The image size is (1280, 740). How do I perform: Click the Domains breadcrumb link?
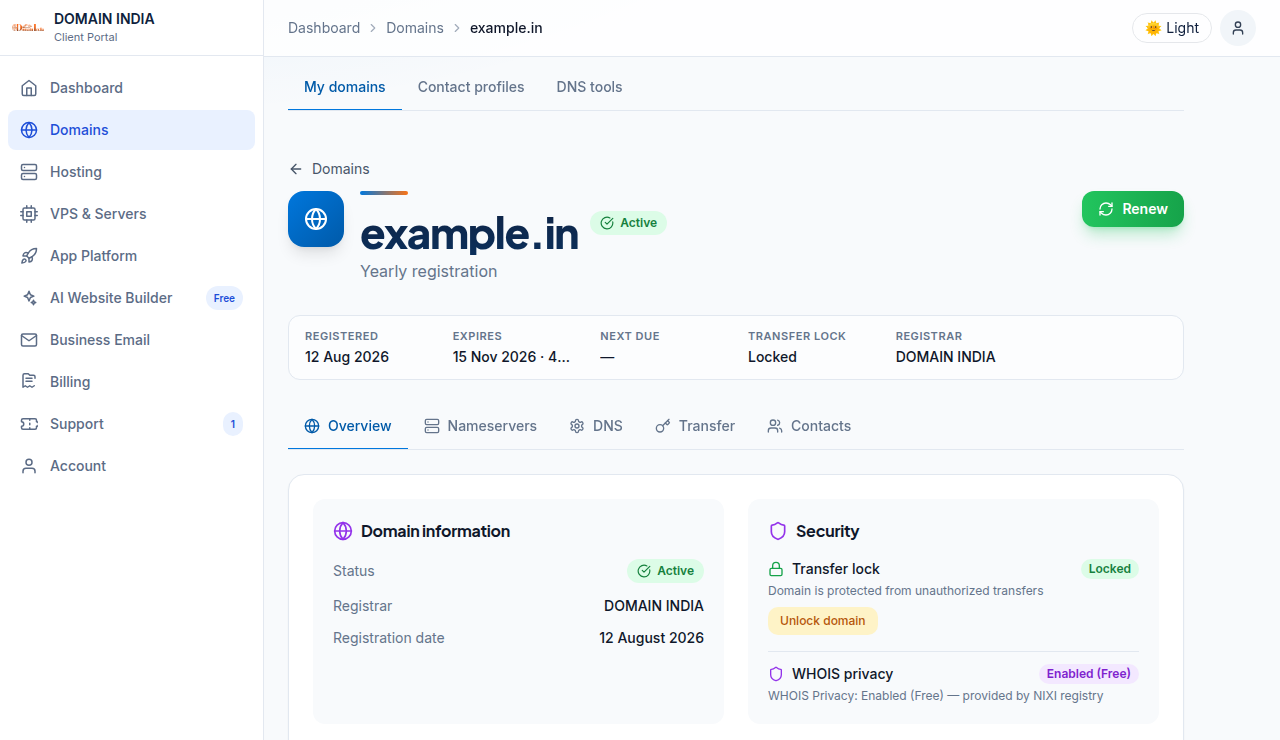[x=415, y=28]
